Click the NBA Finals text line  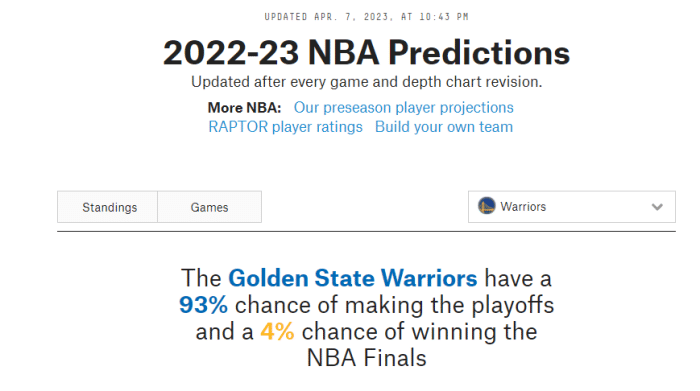[x=367, y=358]
